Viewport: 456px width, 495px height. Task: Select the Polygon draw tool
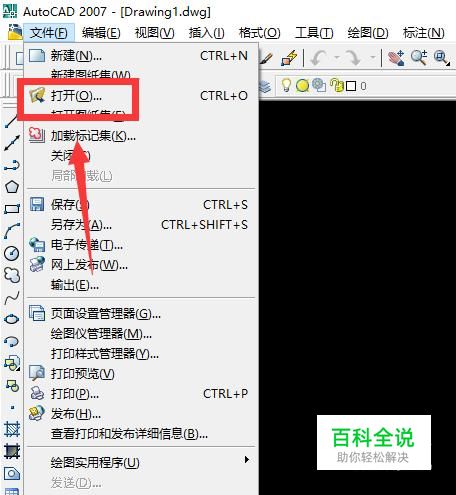click(12, 187)
